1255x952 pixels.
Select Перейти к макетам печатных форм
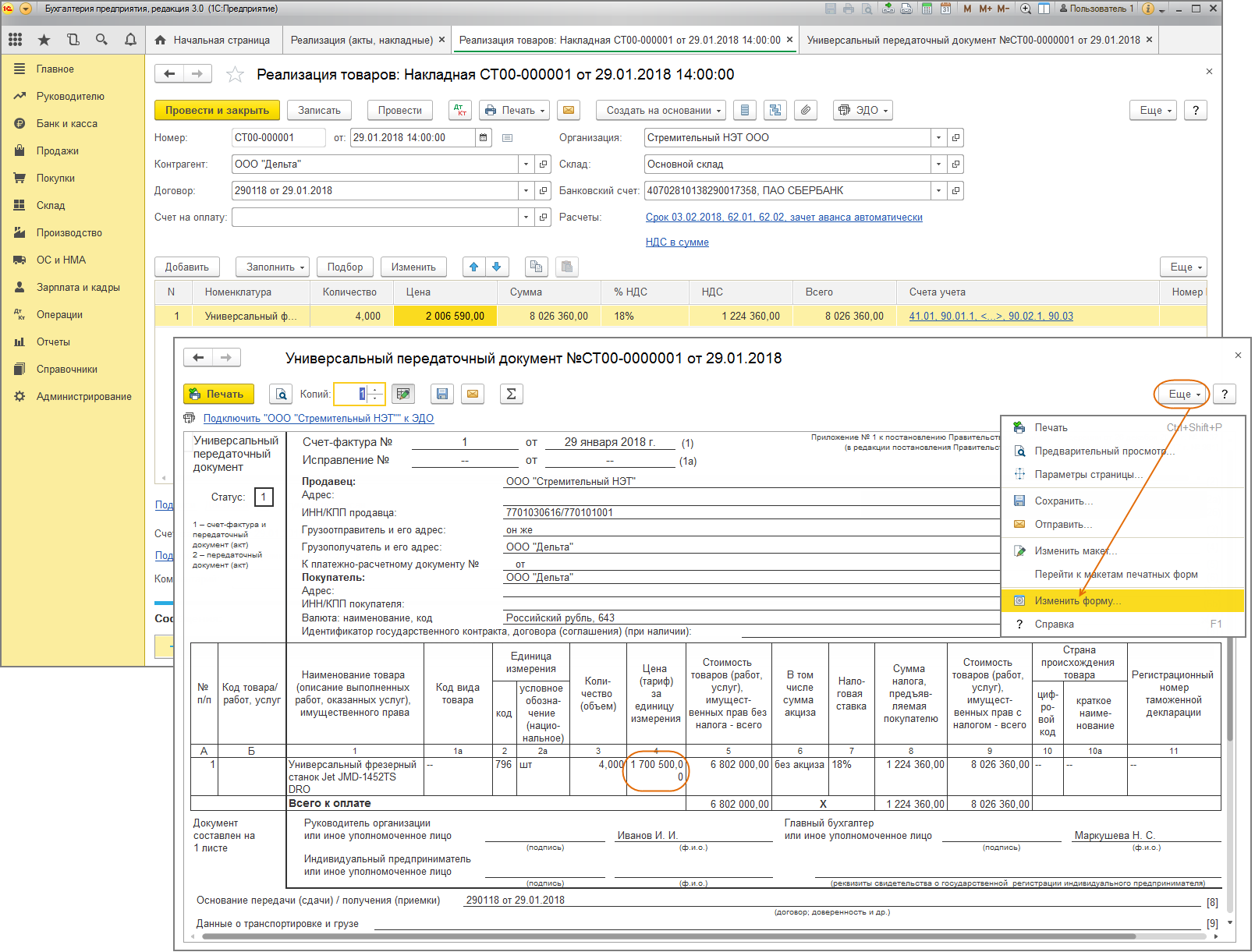coord(1122,575)
